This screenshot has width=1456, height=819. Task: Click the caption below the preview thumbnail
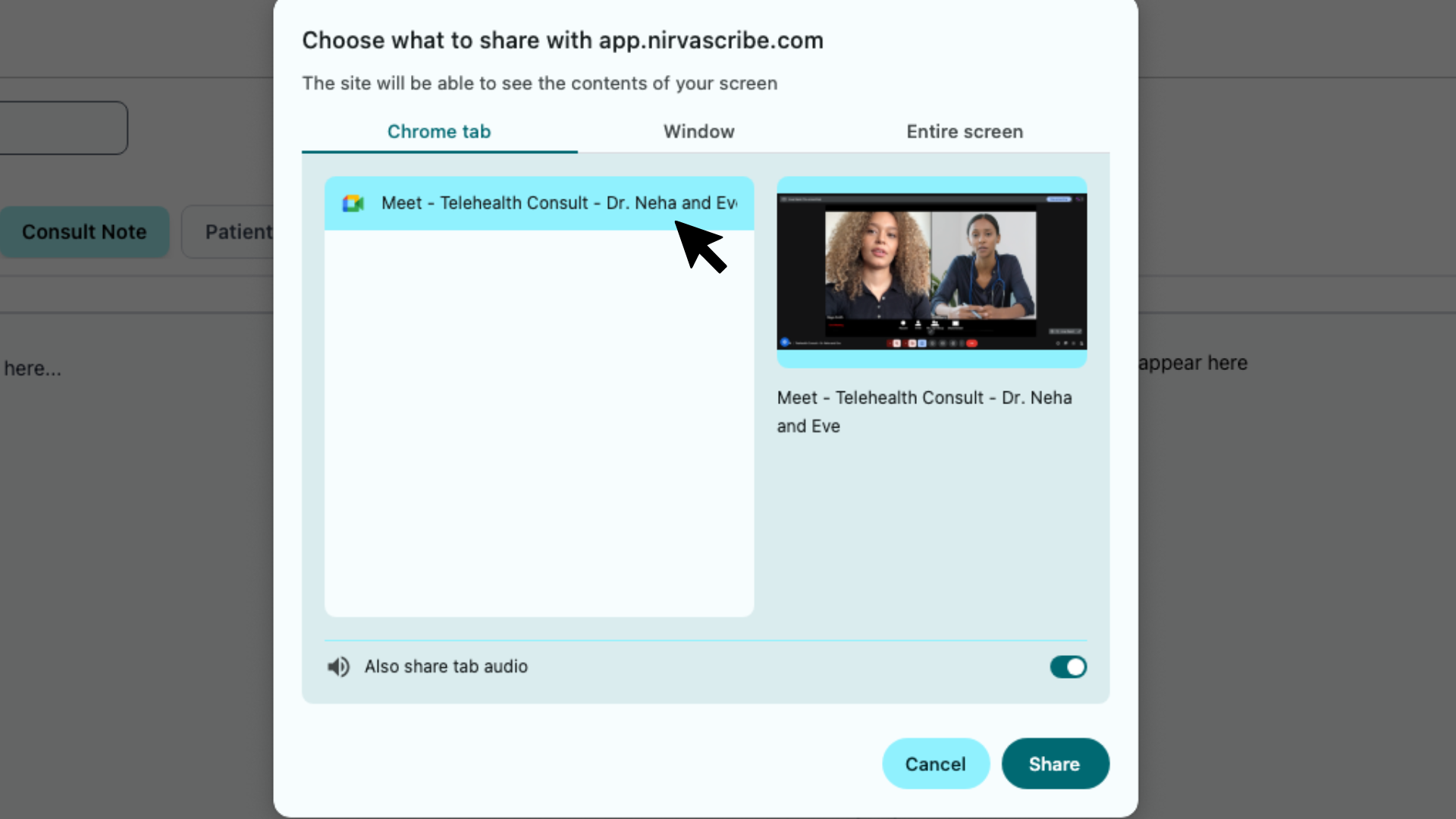pyautogui.click(x=924, y=412)
